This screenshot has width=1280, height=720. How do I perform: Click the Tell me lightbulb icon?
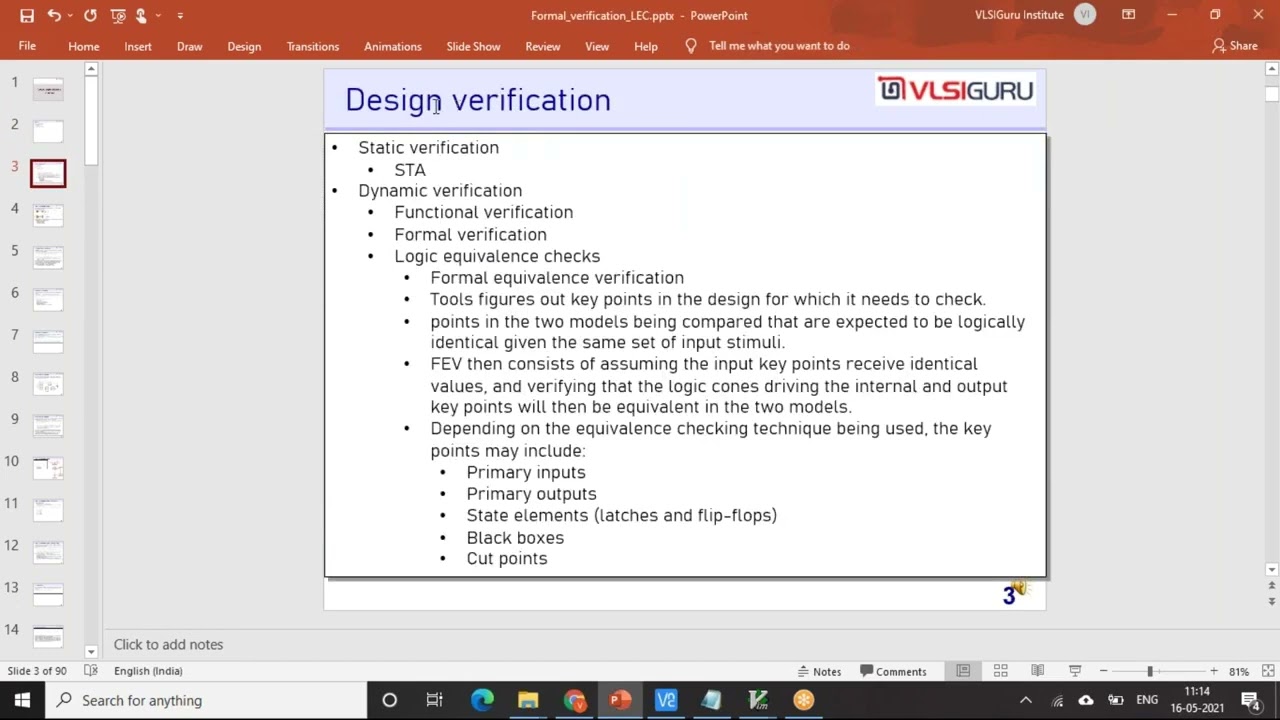(x=691, y=46)
